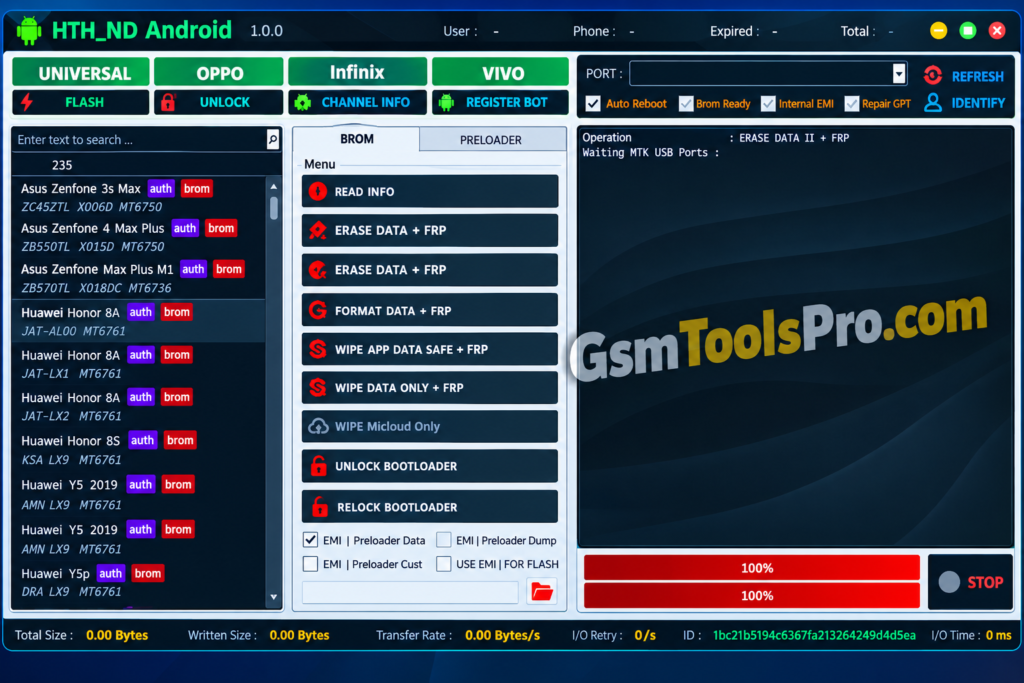Click the device search text field
Screen dimensions: 1024x683
click(140, 139)
